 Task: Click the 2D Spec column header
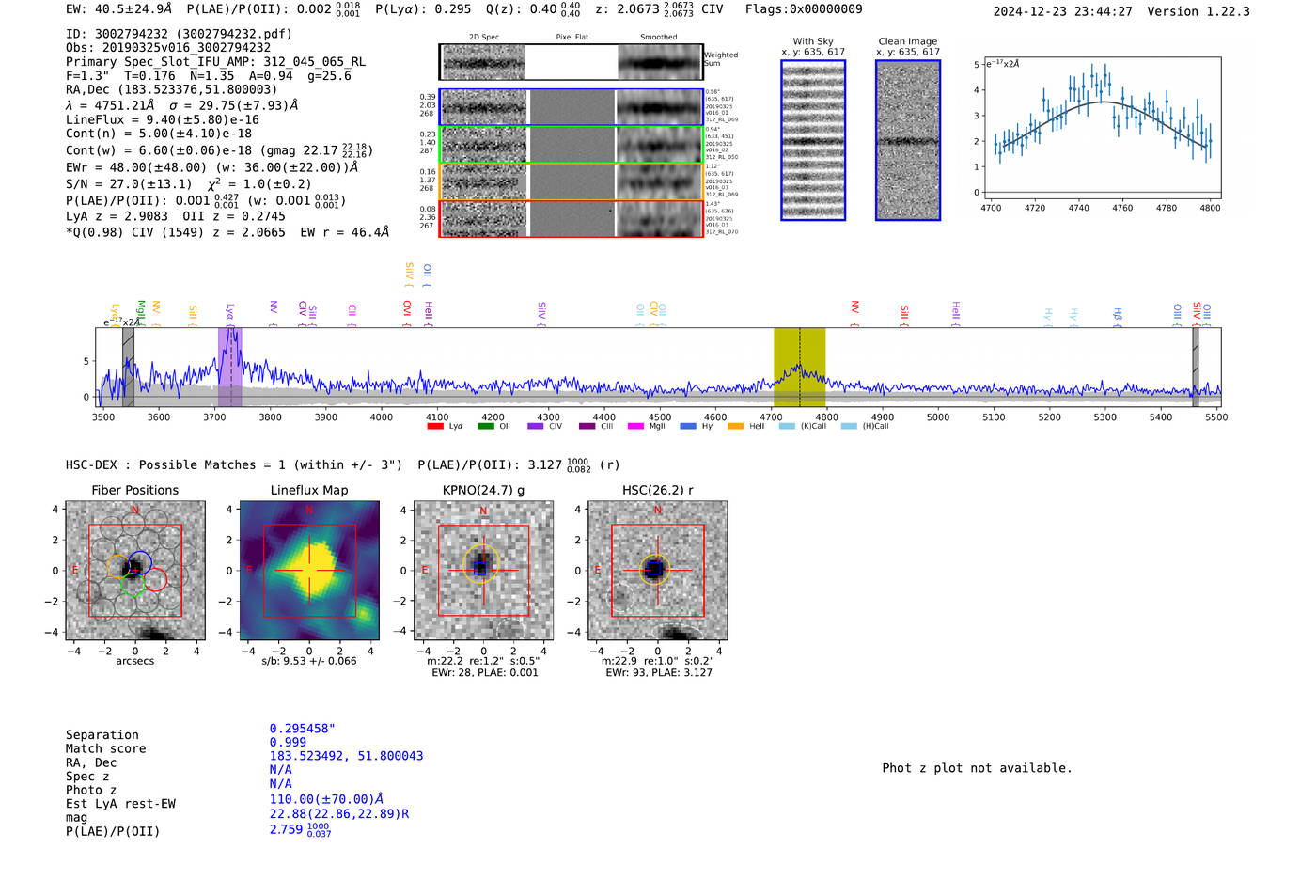[484, 38]
